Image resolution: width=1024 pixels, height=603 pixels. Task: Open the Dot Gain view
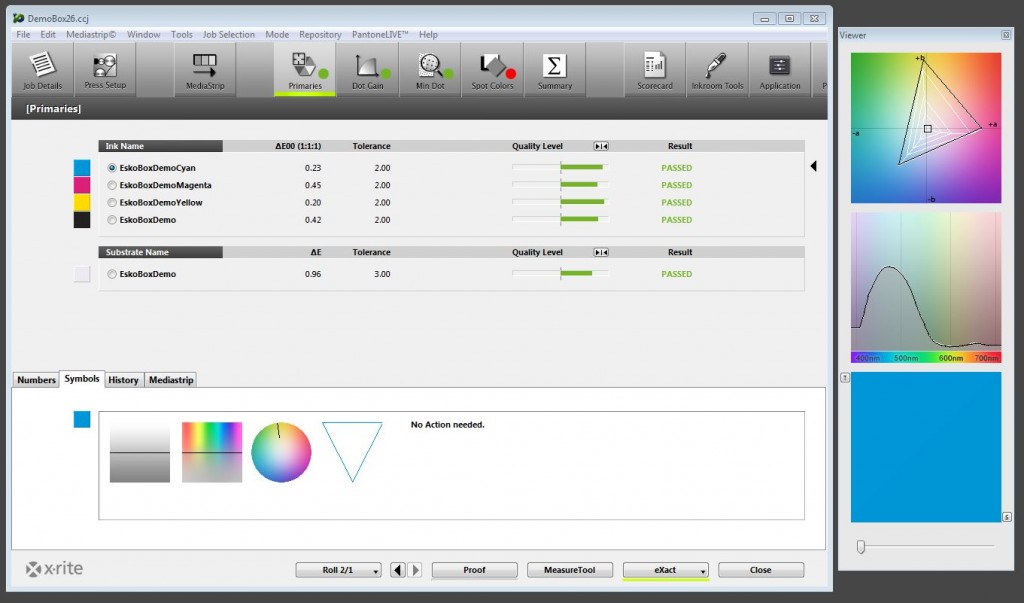click(x=368, y=70)
